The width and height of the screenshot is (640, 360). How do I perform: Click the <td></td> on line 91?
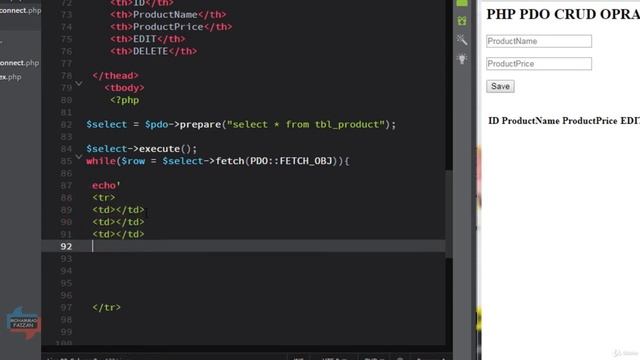[118, 234]
